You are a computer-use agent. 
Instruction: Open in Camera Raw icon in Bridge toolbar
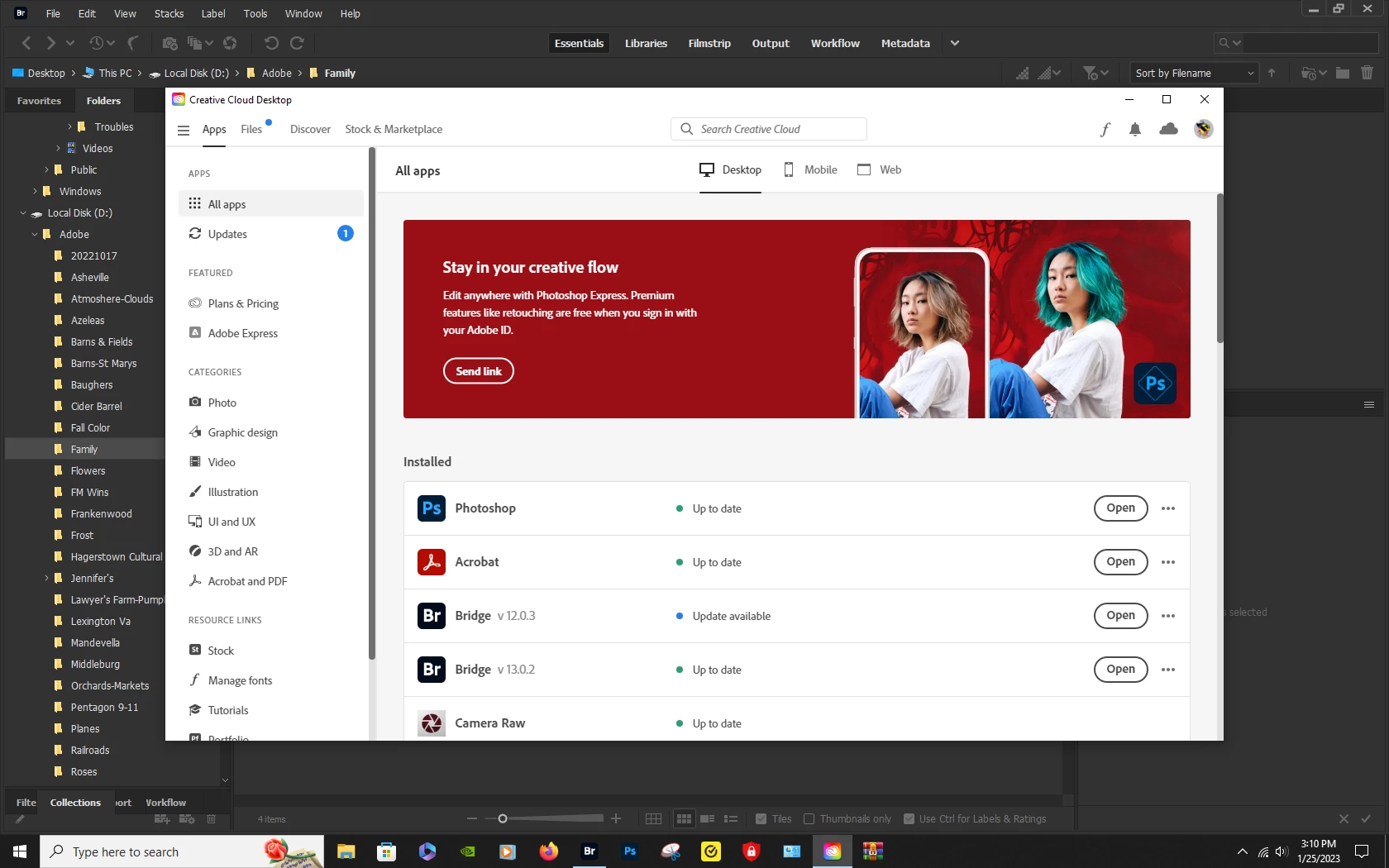(230, 43)
